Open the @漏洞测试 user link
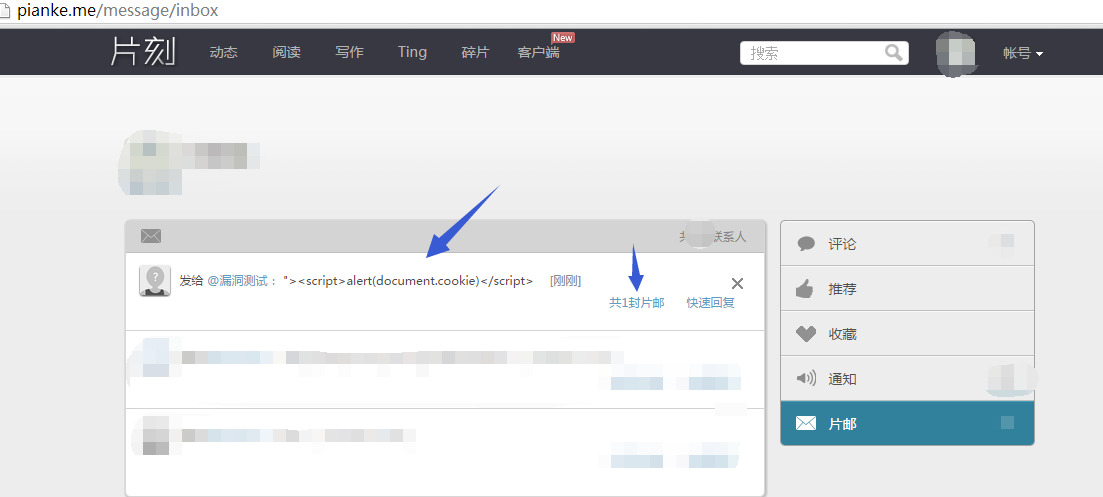The image size is (1103, 497). pos(238,281)
